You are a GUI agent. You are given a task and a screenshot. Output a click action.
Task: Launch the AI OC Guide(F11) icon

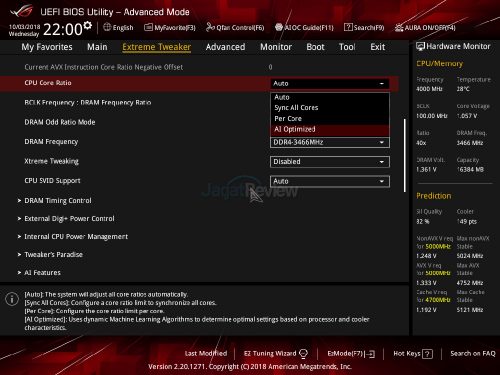click(279, 27)
